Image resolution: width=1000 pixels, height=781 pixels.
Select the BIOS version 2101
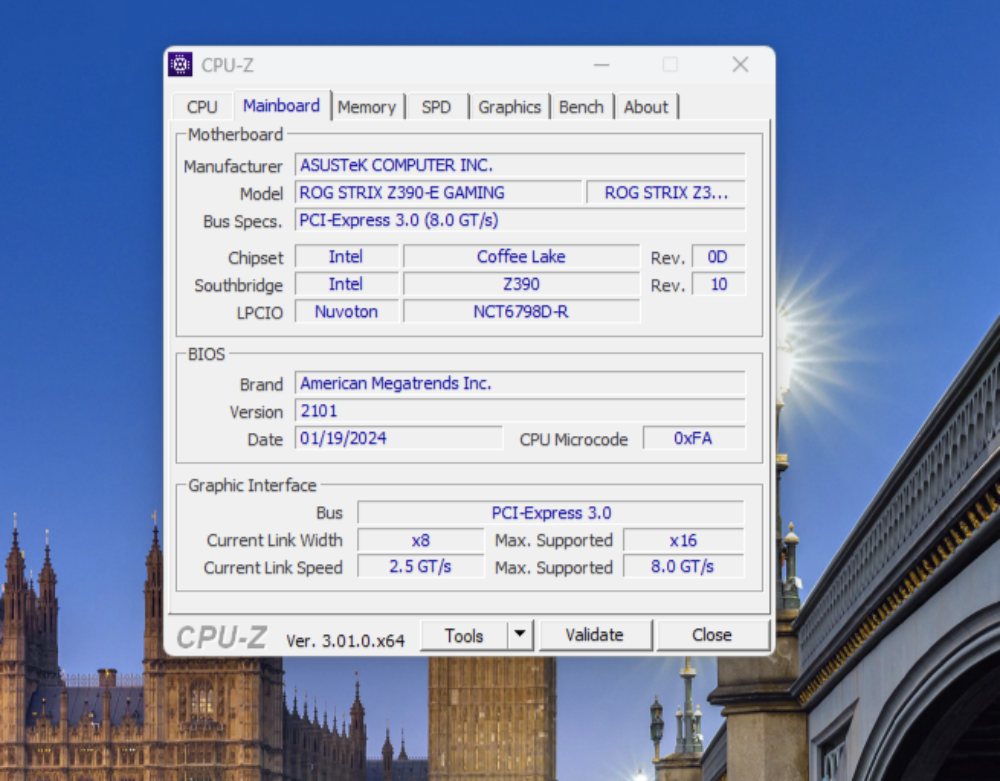520,411
